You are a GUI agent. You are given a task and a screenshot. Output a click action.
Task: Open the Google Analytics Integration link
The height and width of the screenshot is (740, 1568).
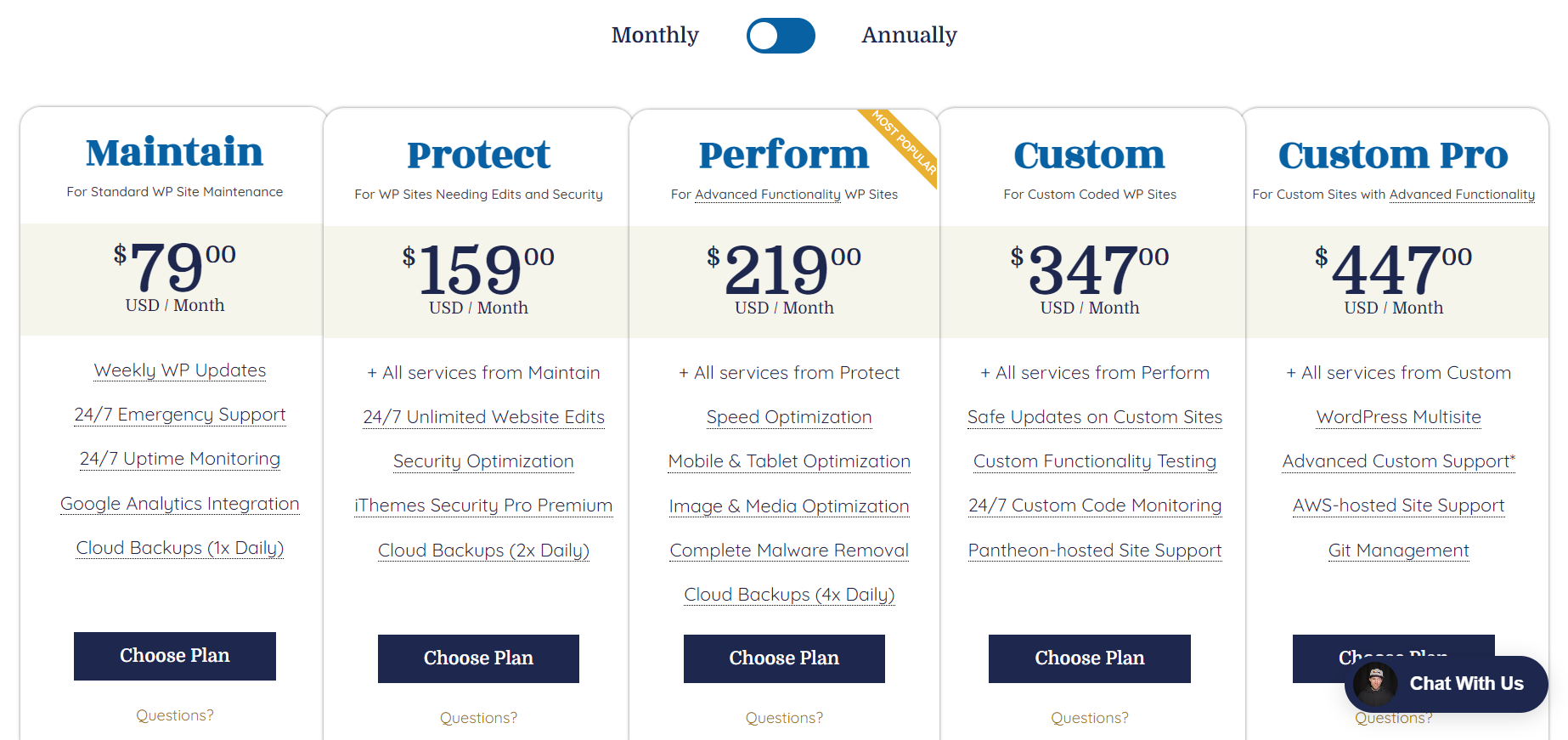point(179,504)
